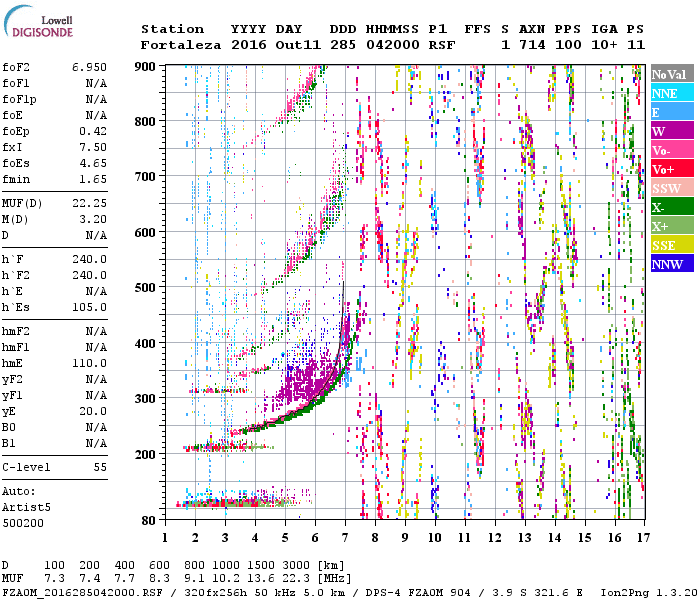The width and height of the screenshot is (700, 600).
Task: Pick the X+ light green legend swatch
Action: 668,226
